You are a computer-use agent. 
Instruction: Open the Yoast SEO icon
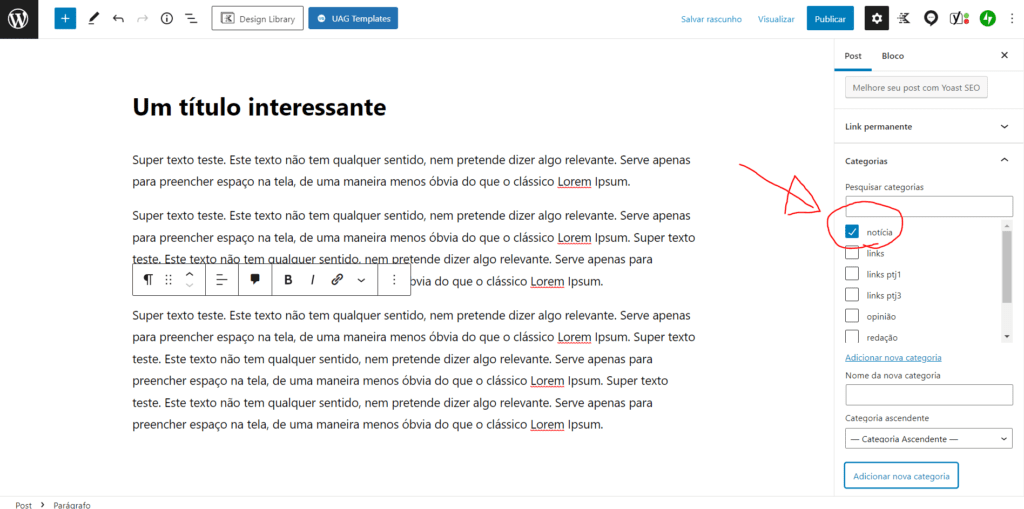(x=958, y=19)
